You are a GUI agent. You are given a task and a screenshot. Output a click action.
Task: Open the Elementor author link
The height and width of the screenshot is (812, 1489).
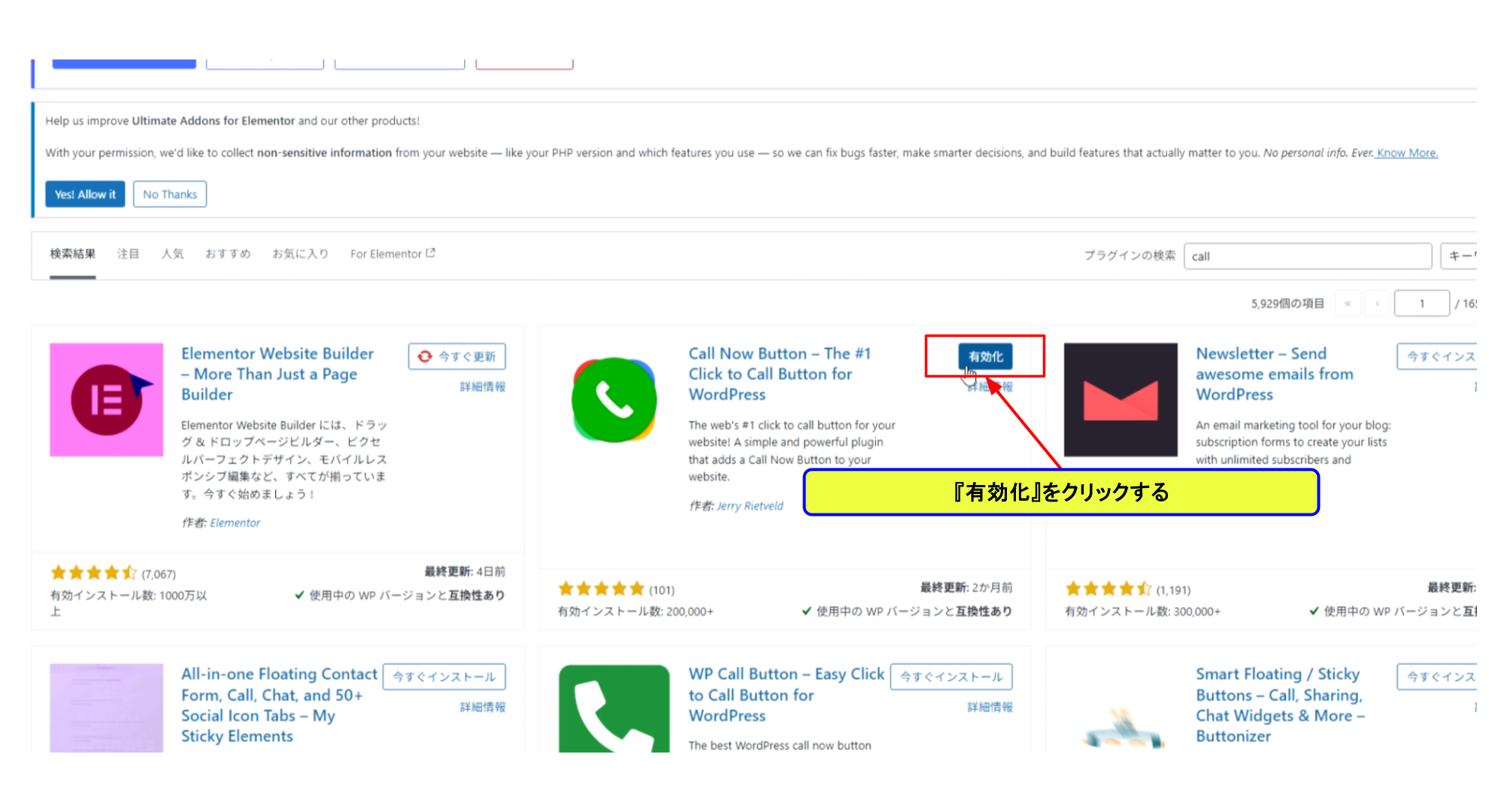[235, 523]
